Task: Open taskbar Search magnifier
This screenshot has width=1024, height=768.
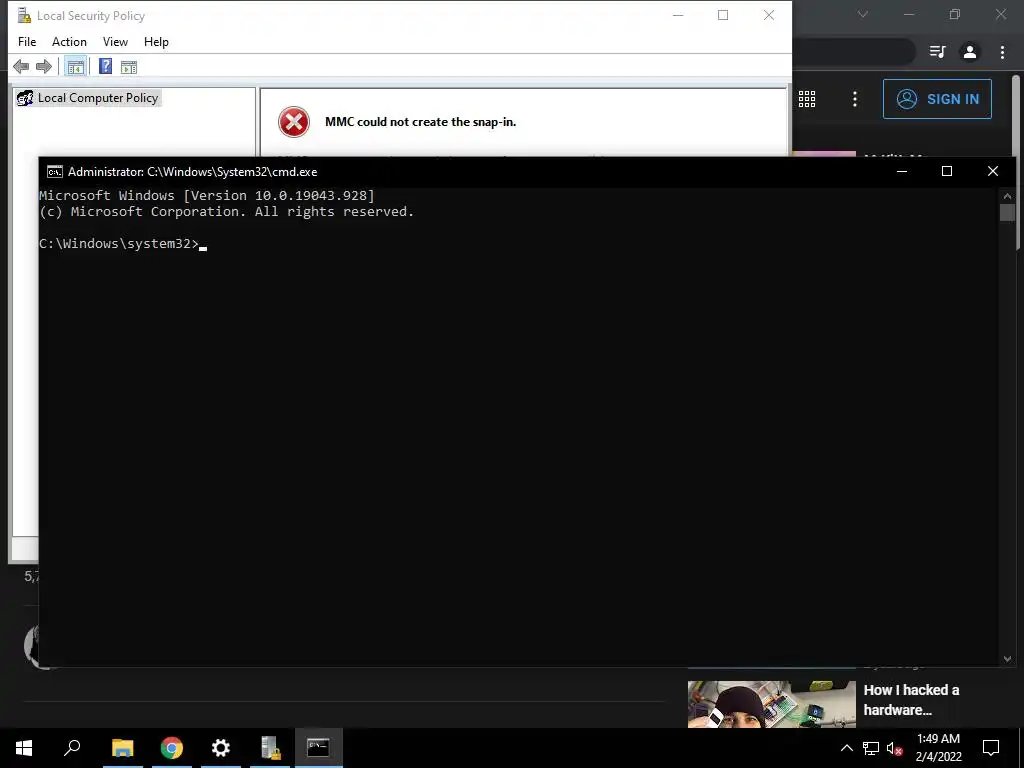Action: [72, 748]
